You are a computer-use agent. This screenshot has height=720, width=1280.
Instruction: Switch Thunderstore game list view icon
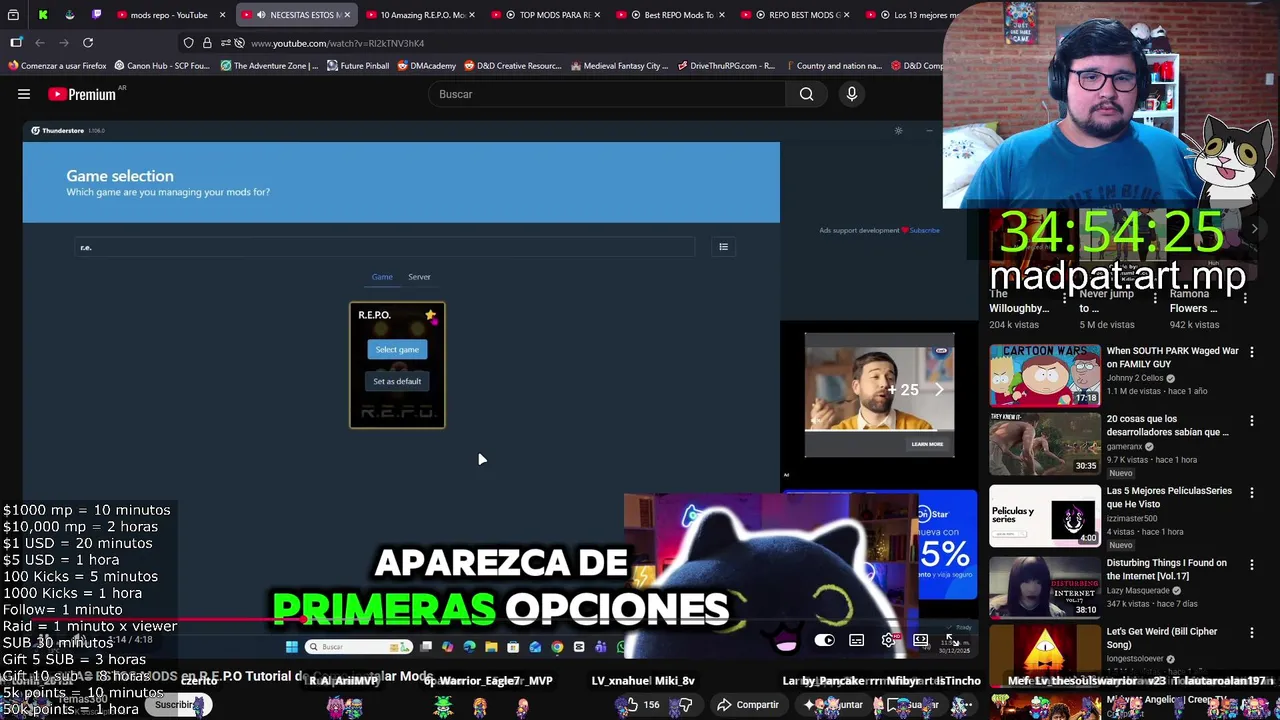[x=723, y=247]
